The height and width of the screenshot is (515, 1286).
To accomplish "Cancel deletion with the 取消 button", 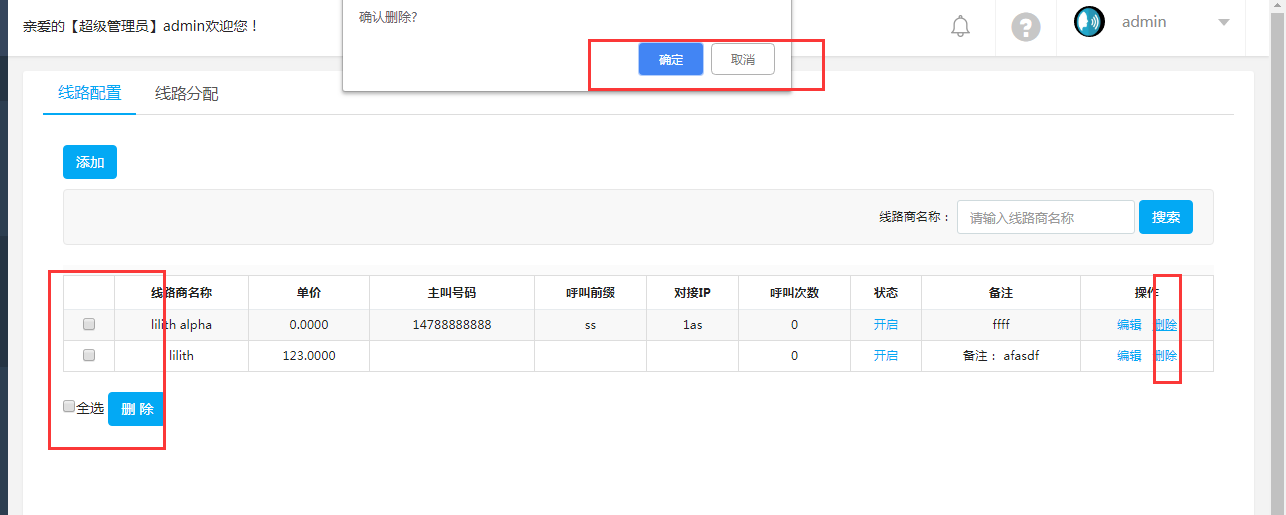I will click(x=743, y=60).
